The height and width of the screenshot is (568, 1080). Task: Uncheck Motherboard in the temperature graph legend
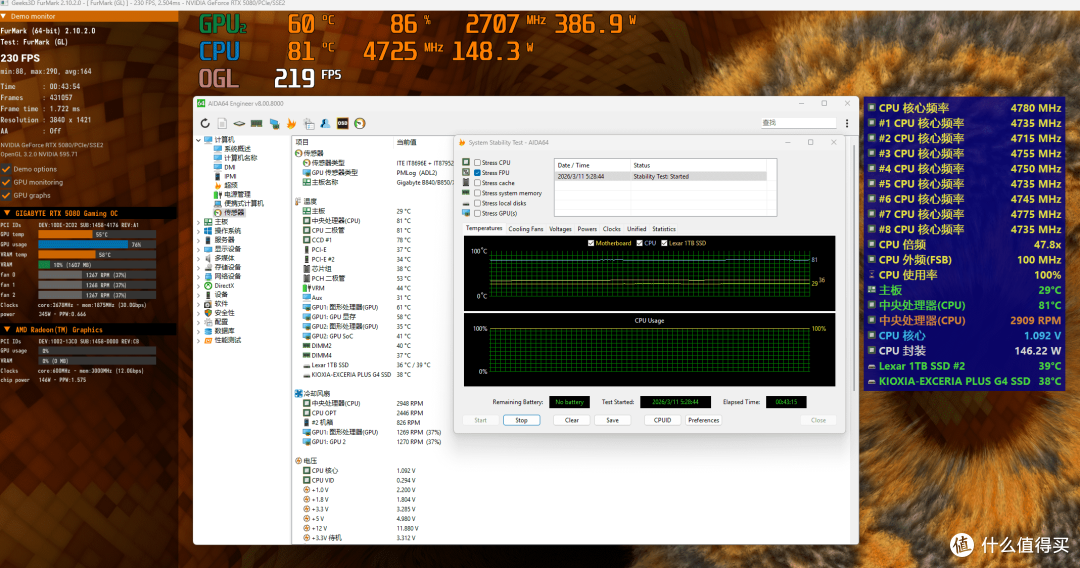point(591,243)
